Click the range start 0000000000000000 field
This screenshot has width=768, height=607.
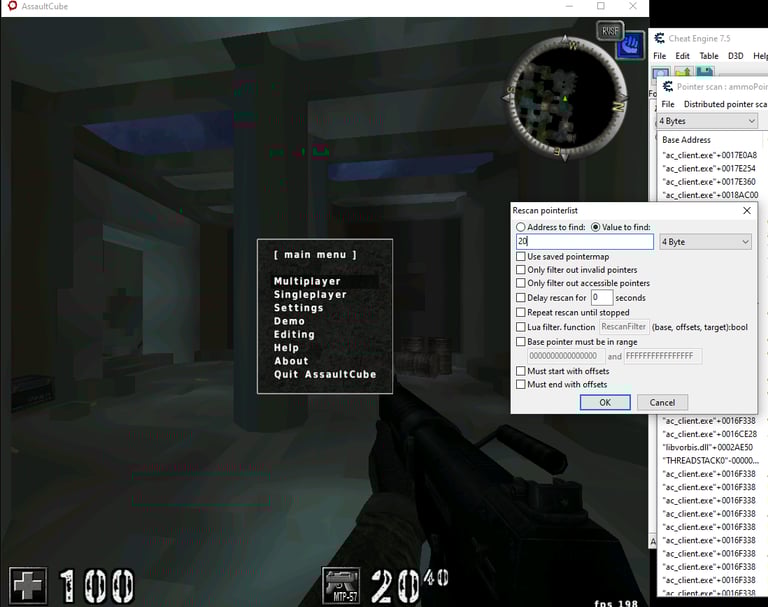pyautogui.click(x=566, y=356)
